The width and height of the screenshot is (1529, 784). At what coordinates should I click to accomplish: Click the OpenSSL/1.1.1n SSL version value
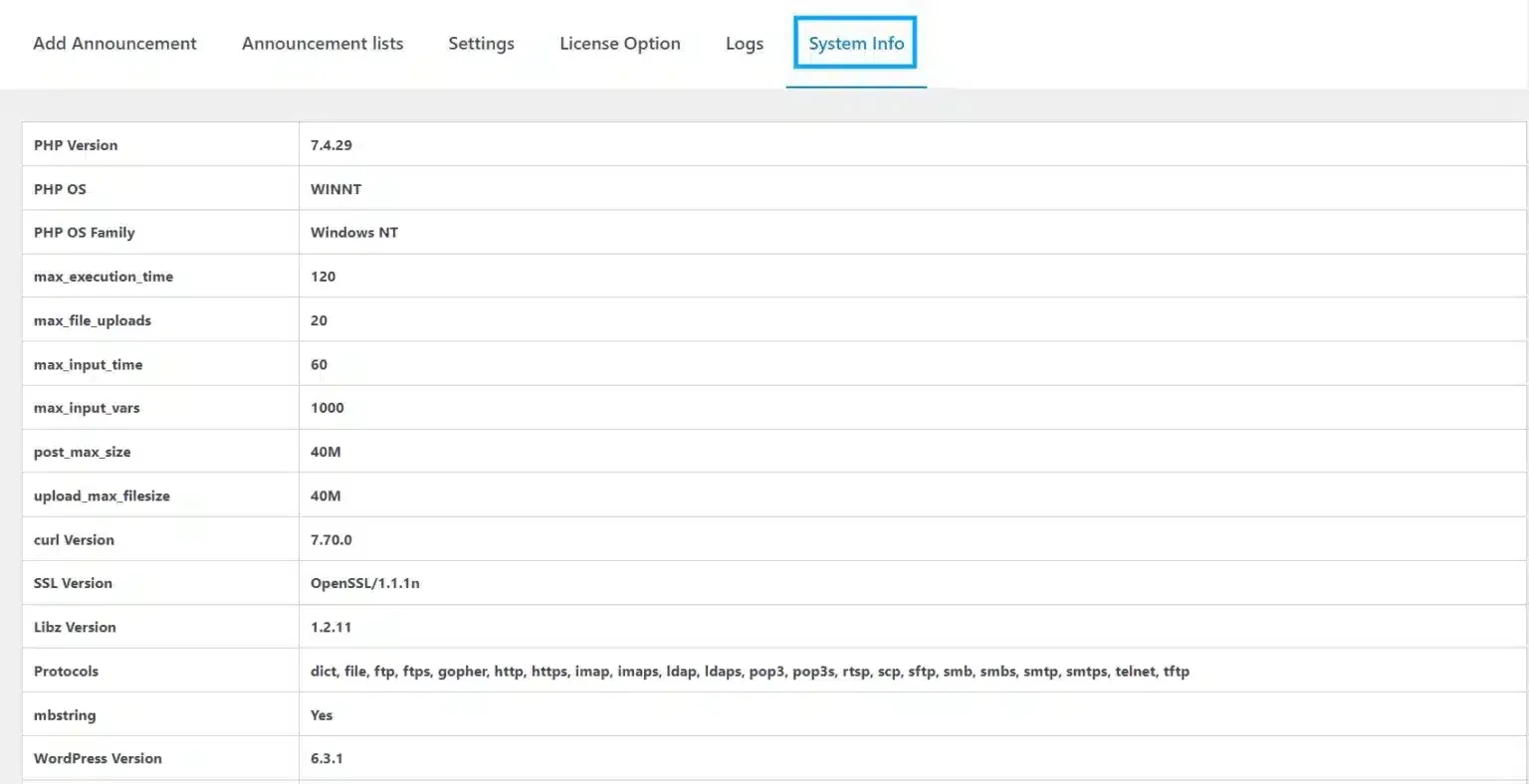click(x=364, y=582)
